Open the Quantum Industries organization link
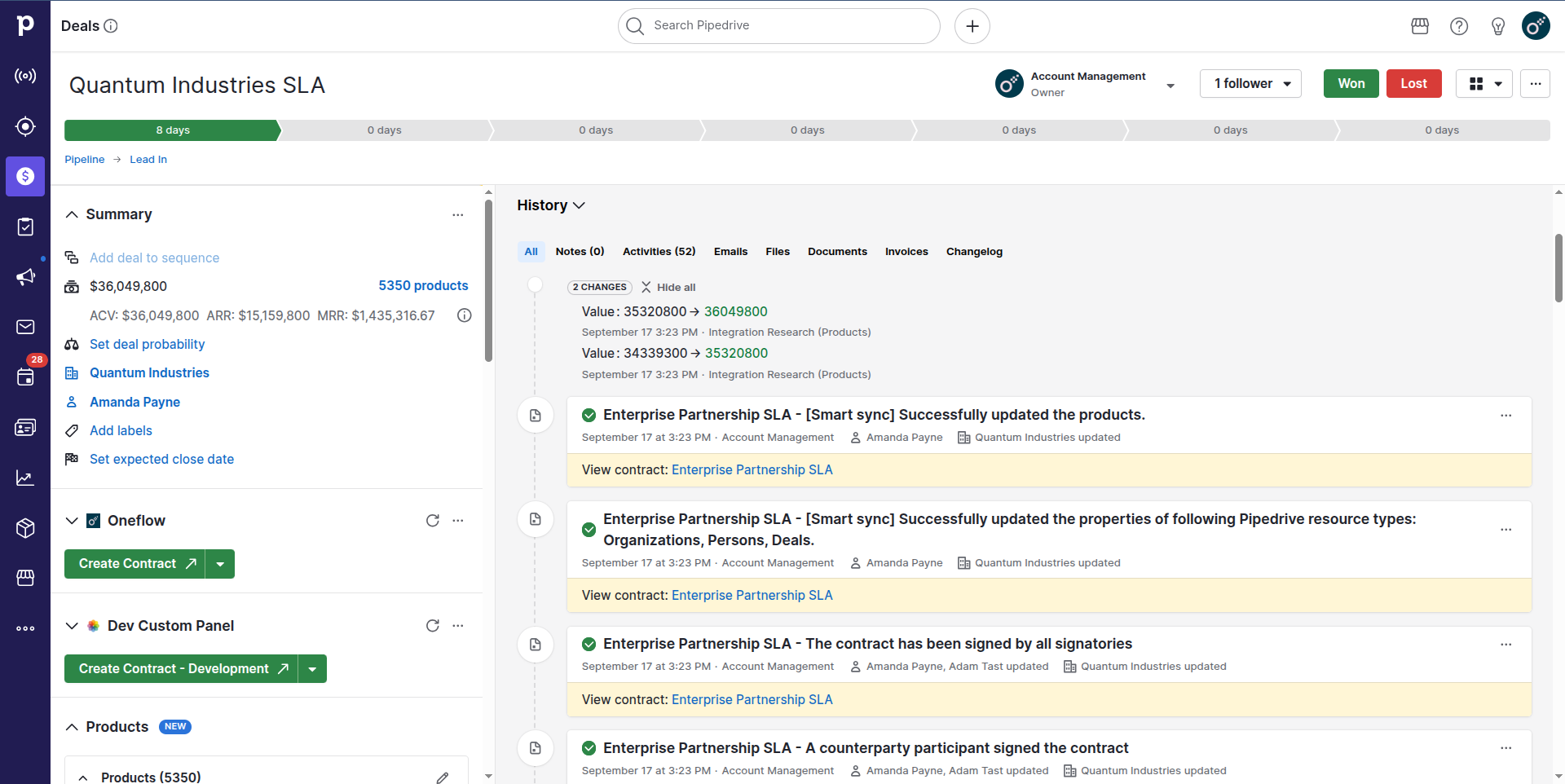This screenshot has width=1565, height=784. (149, 373)
